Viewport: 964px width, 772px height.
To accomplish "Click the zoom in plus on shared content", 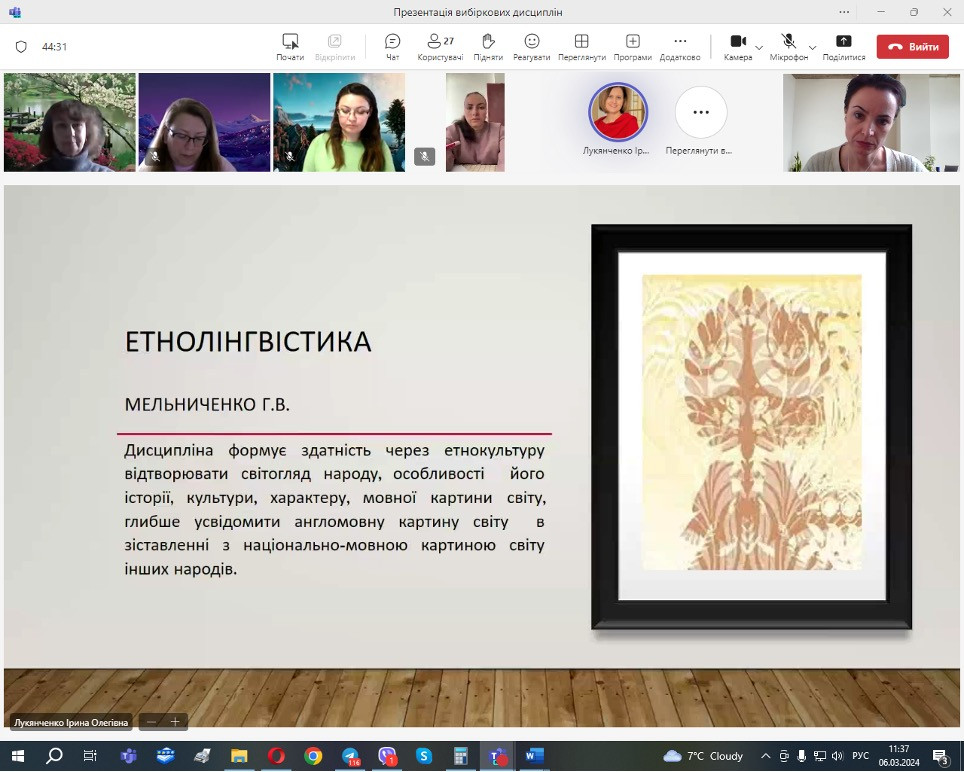I will (x=175, y=721).
